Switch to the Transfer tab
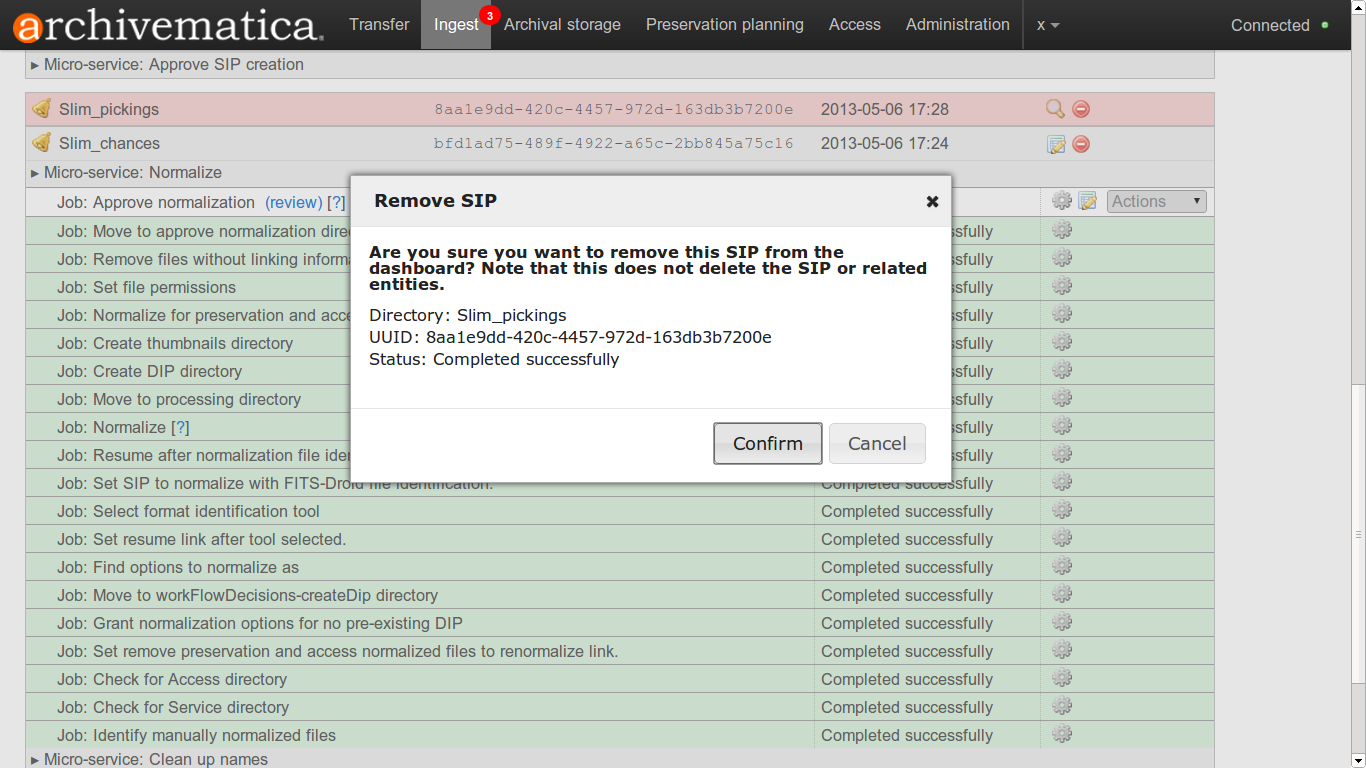The width and height of the screenshot is (1366, 768). pyautogui.click(x=379, y=25)
